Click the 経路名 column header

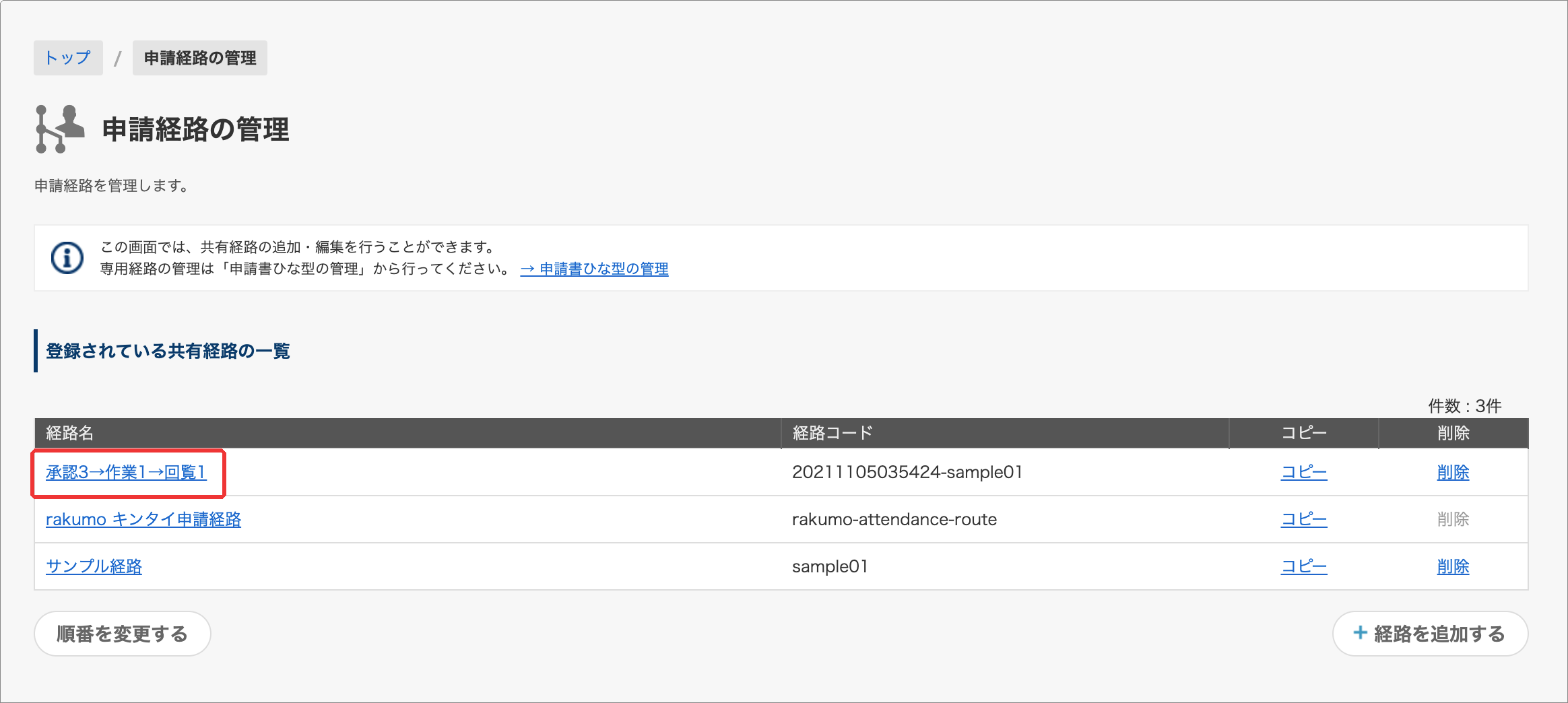point(407,433)
